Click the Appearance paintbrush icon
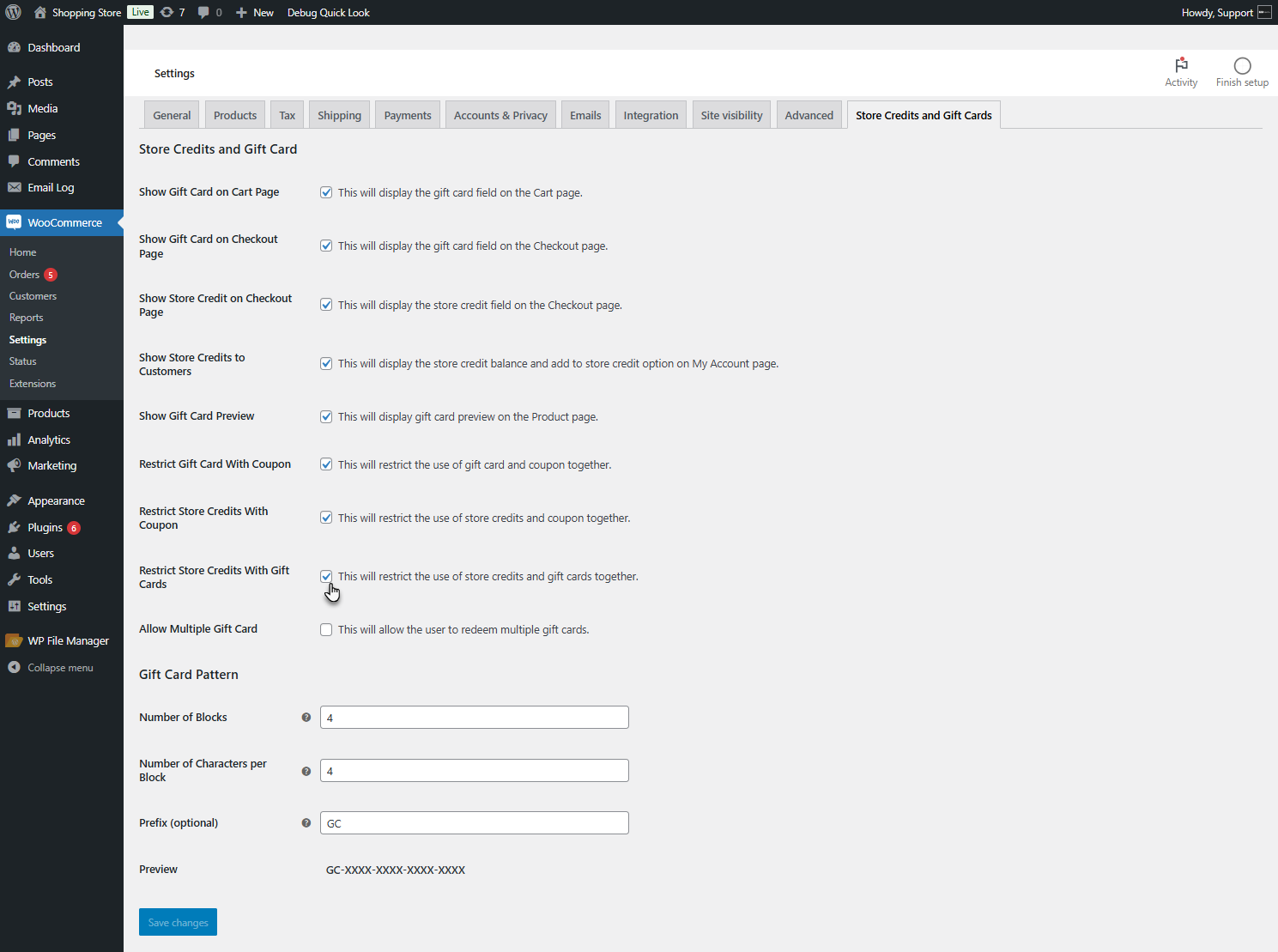This screenshot has height=952, width=1278. click(14, 500)
